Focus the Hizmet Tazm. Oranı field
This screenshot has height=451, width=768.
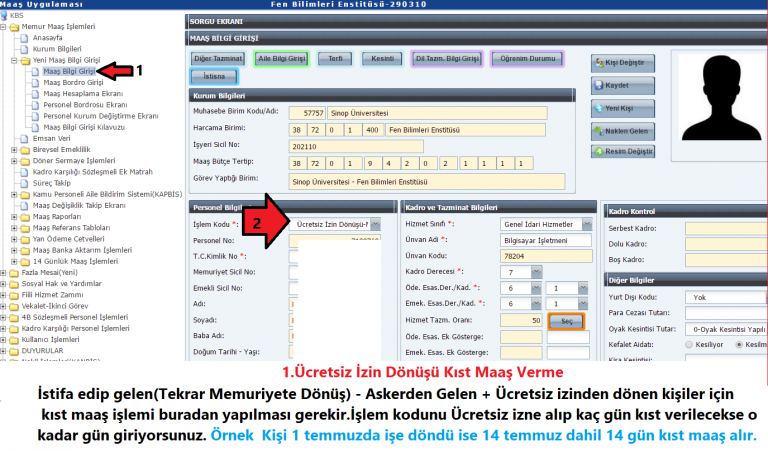[521, 321]
